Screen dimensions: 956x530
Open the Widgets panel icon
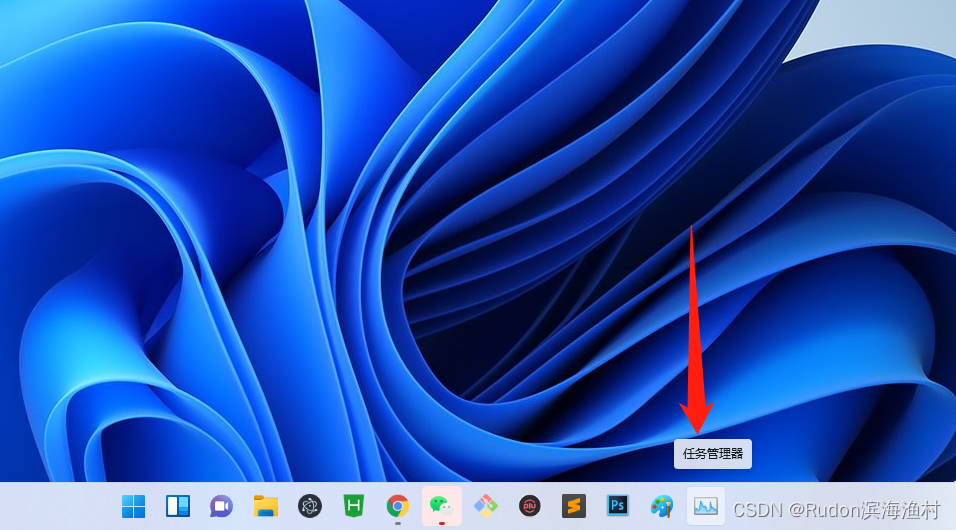point(177,506)
